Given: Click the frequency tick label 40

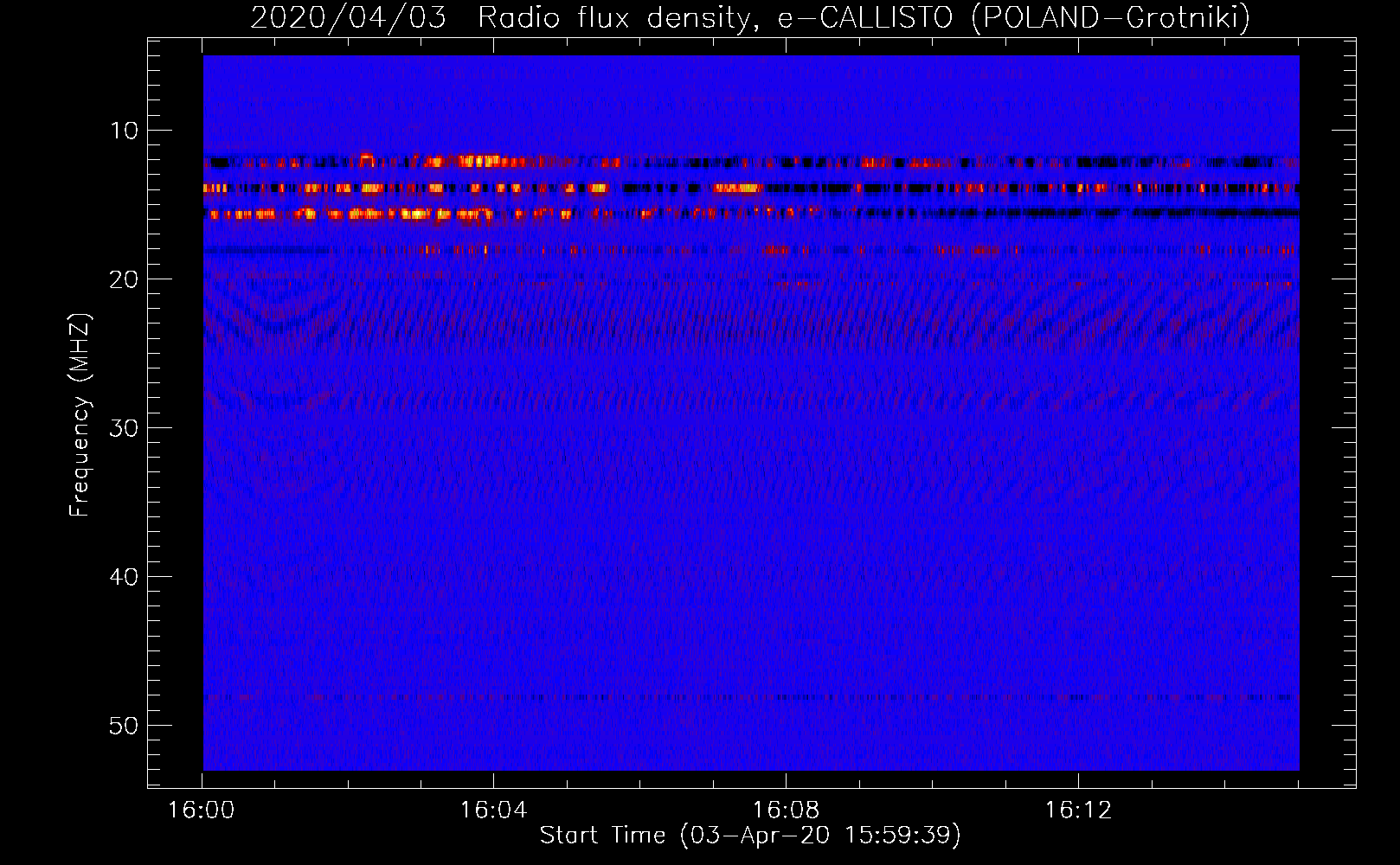Looking at the screenshot, I should click(x=125, y=577).
